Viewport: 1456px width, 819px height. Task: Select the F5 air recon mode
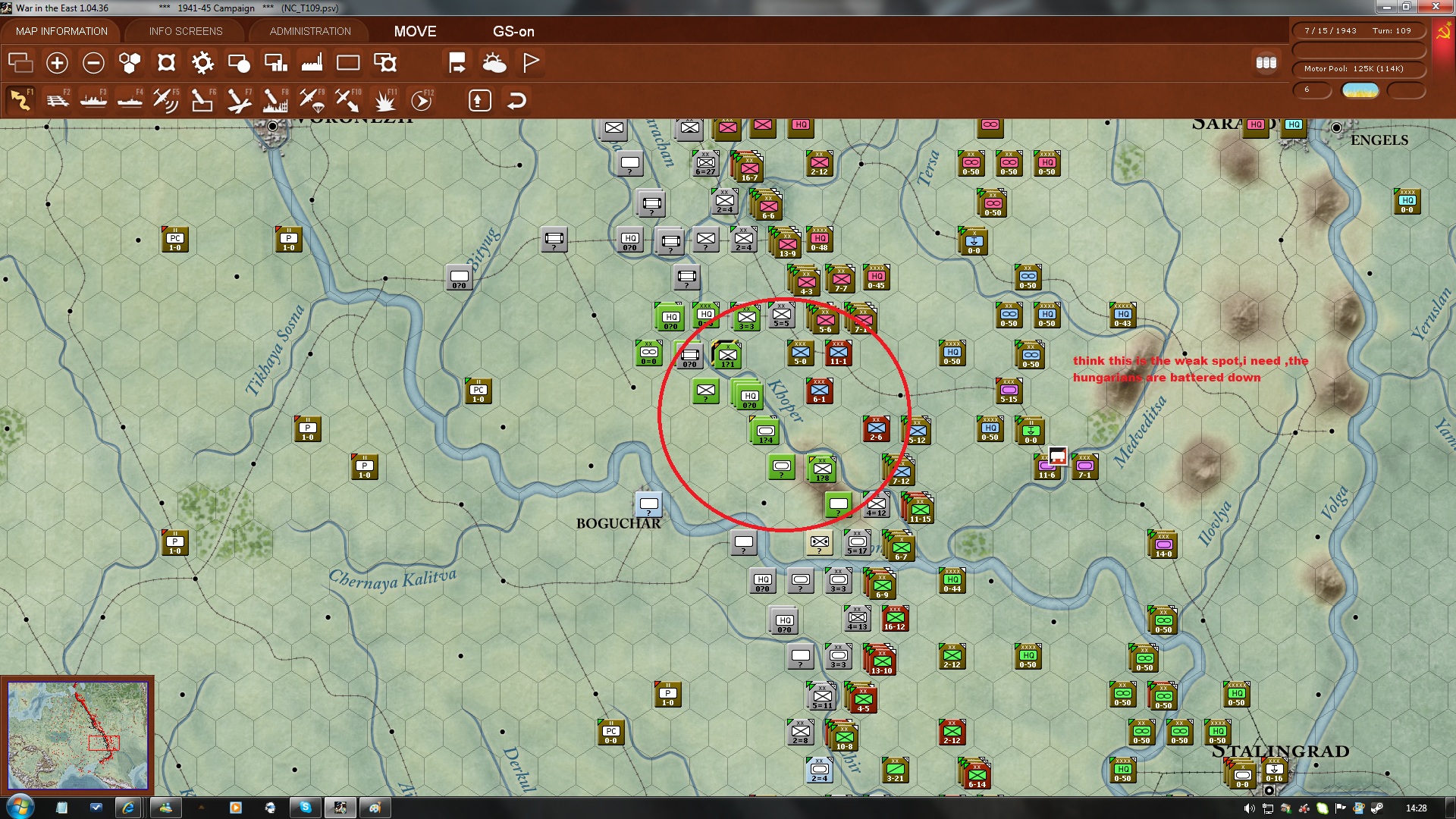(x=166, y=99)
